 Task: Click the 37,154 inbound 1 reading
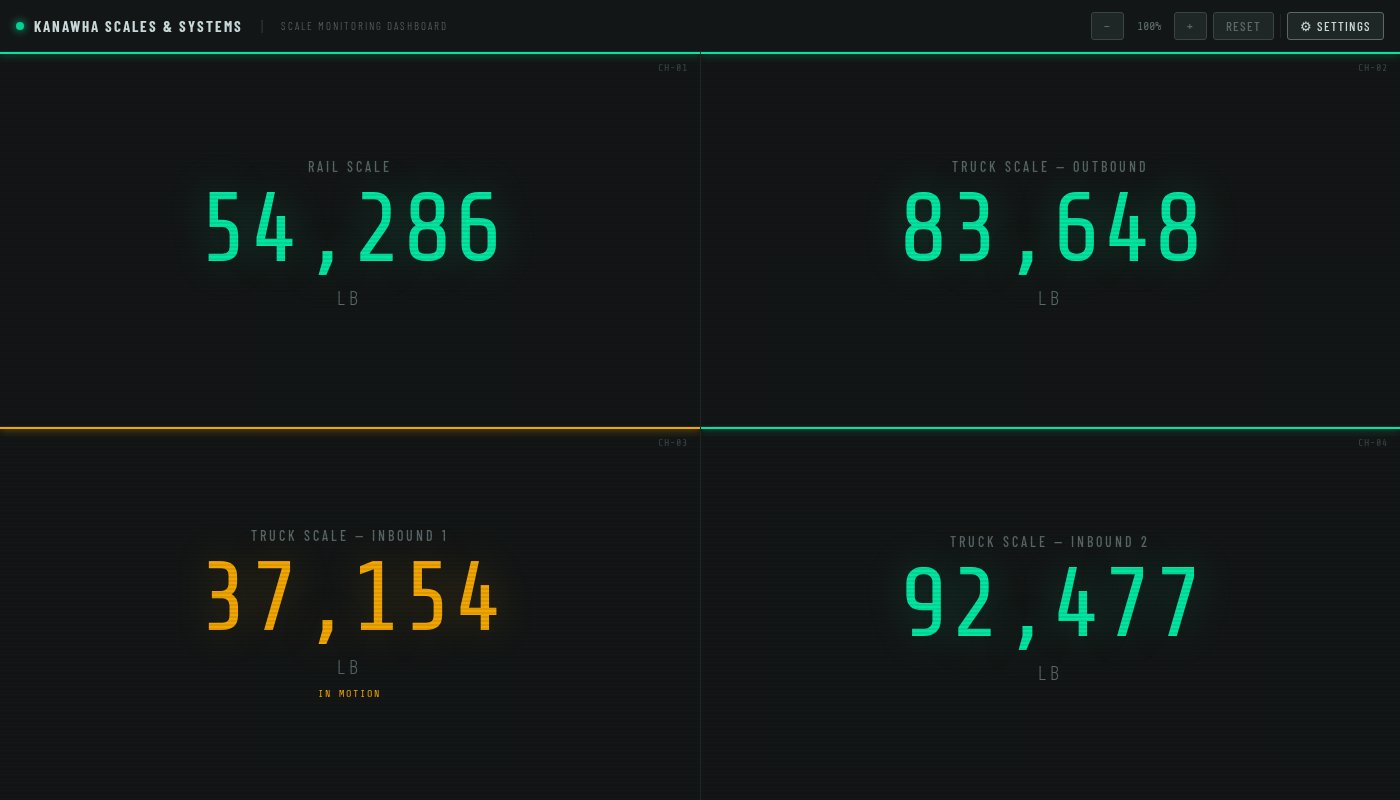click(x=350, y=598)
